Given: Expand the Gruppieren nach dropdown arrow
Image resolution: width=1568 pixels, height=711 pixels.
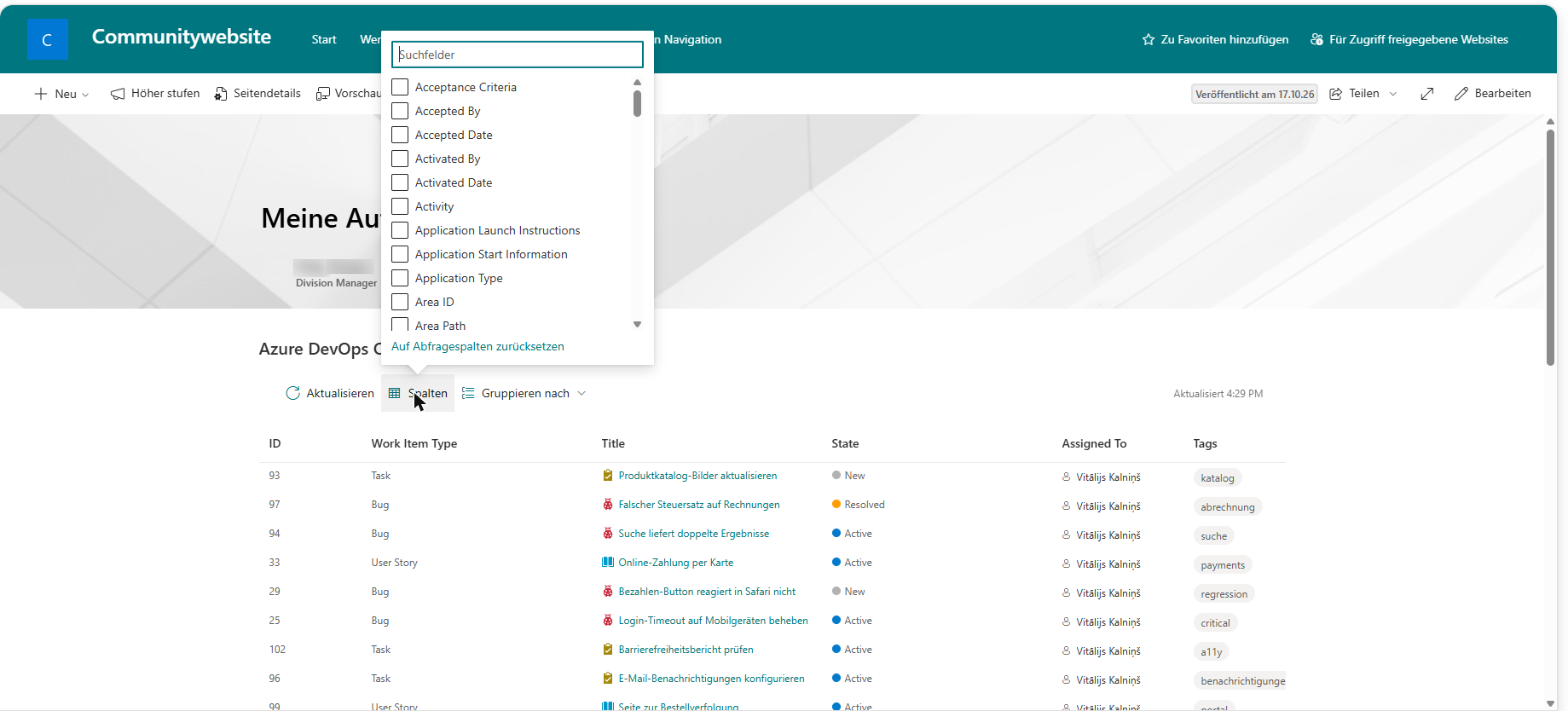Looking at the screenshot, I should pos(581,393).
